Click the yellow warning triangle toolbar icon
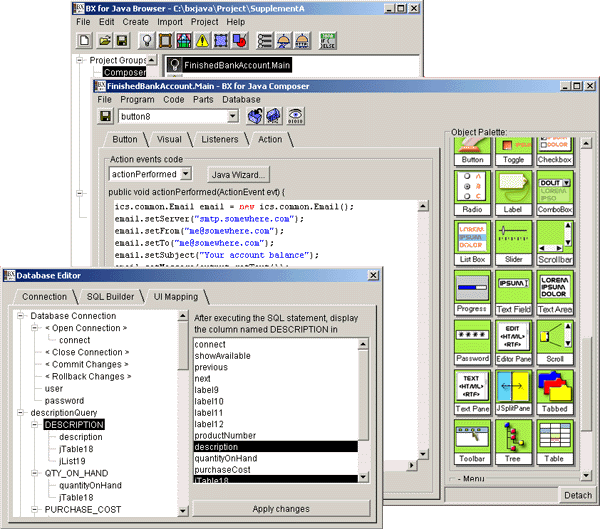Image resolution: width=600 pixels, height=529 pixels. pos(202,41)
